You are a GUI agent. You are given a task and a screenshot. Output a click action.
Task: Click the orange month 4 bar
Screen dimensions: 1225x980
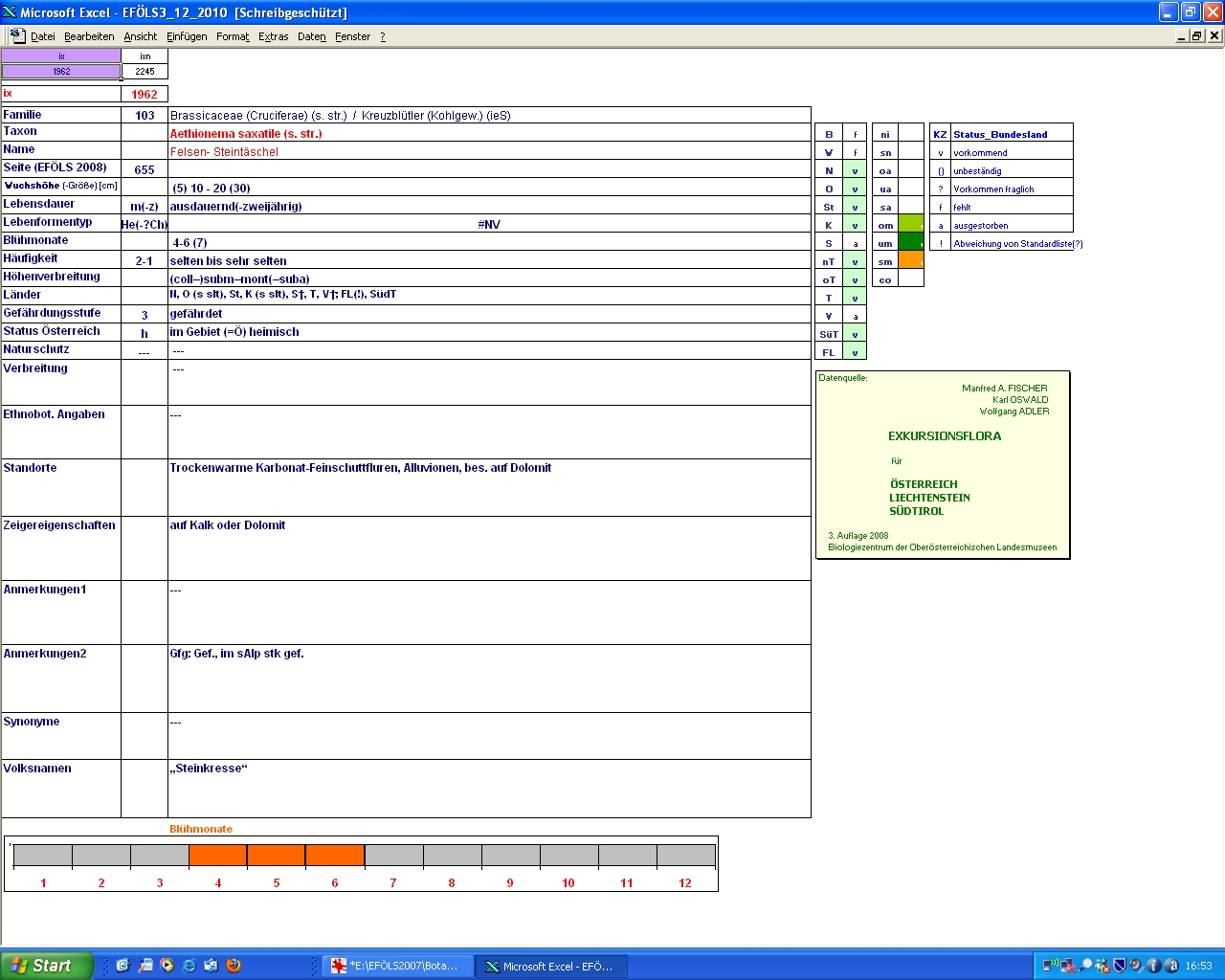click(218, 855)
